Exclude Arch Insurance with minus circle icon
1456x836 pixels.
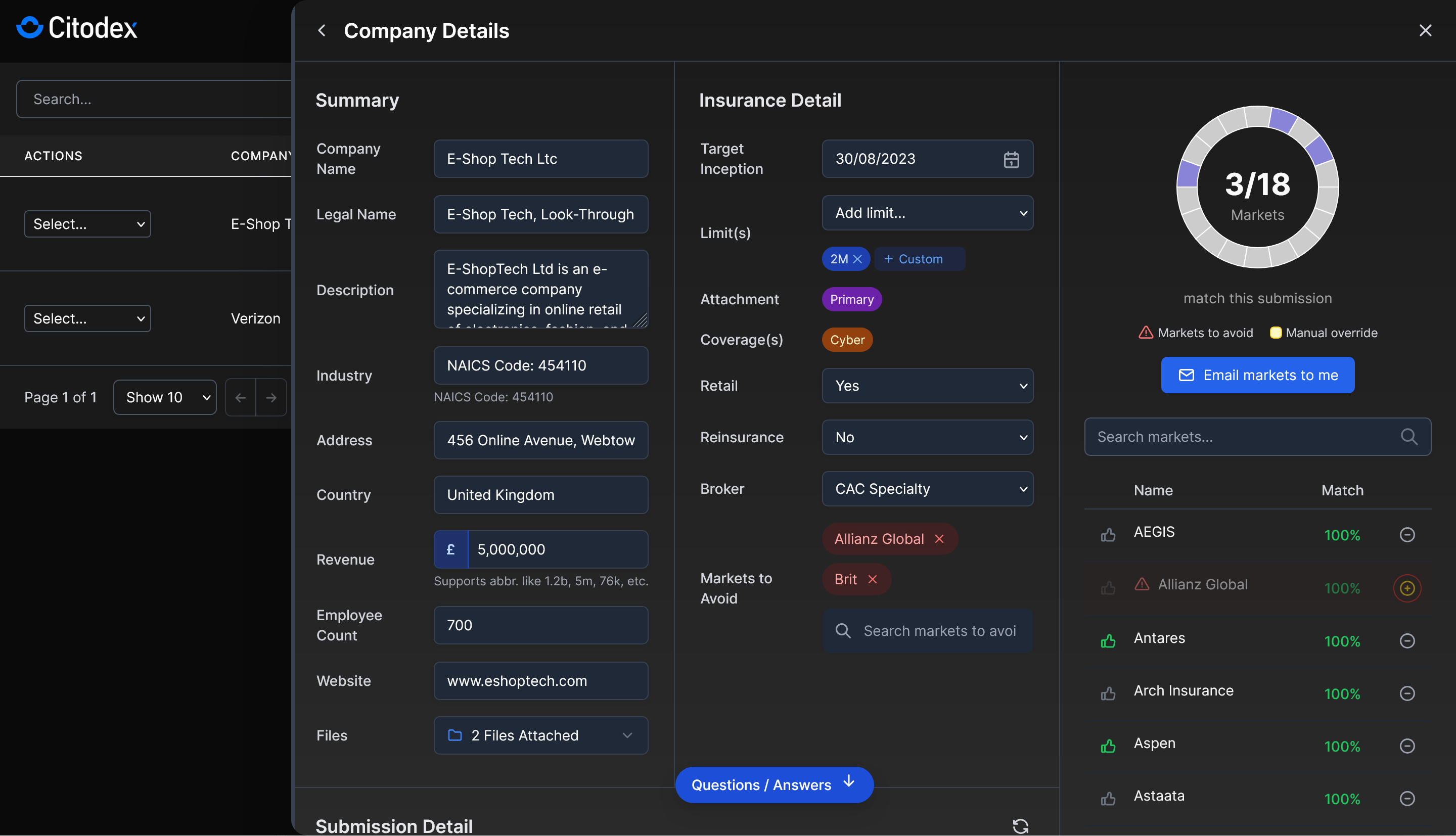(1406, 693)
